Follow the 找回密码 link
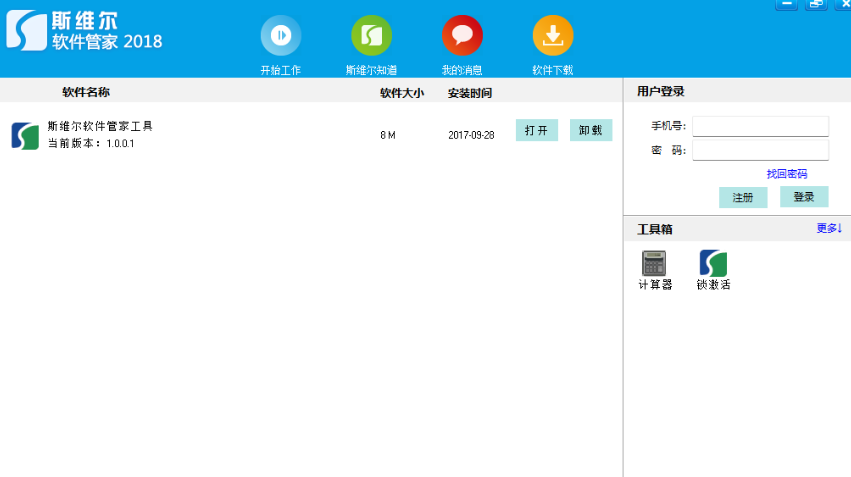851x477 pixels. (x=786, y=174)
